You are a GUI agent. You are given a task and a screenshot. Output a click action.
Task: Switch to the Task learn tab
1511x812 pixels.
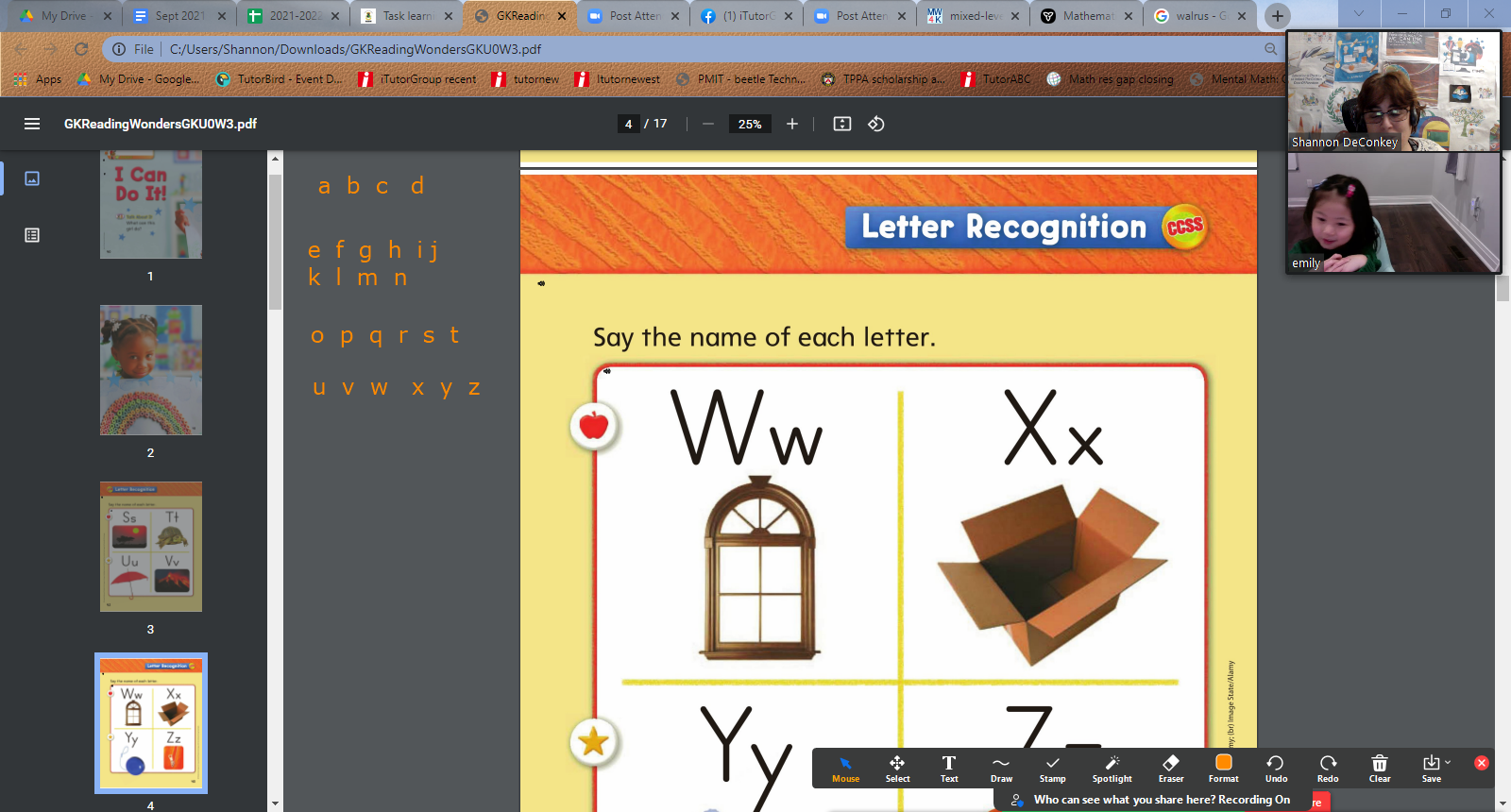click(x=406, y=16)
